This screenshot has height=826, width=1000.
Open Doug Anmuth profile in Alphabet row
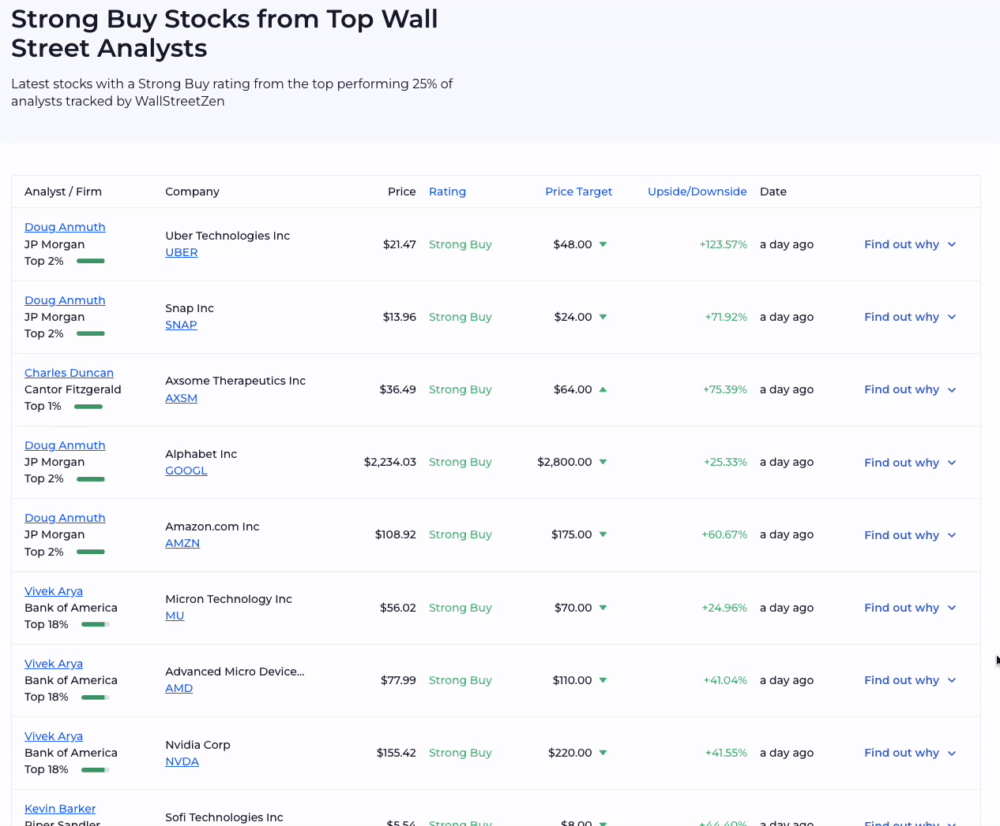65,445
